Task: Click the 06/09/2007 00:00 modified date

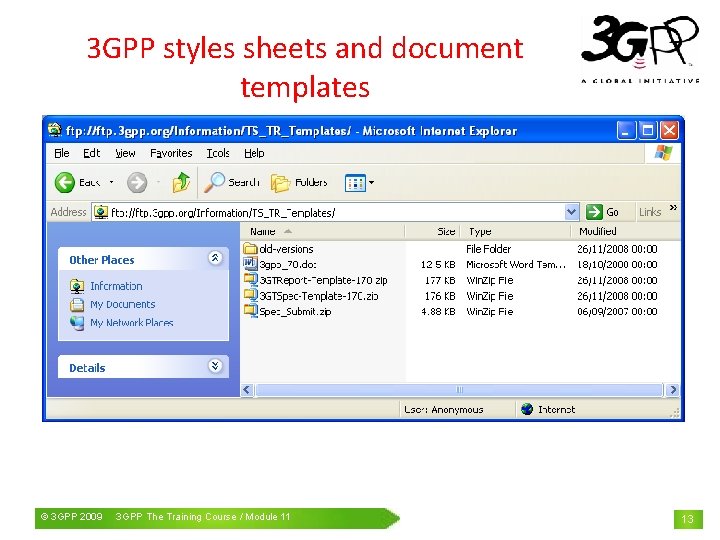Action: [x=617, y=311]
